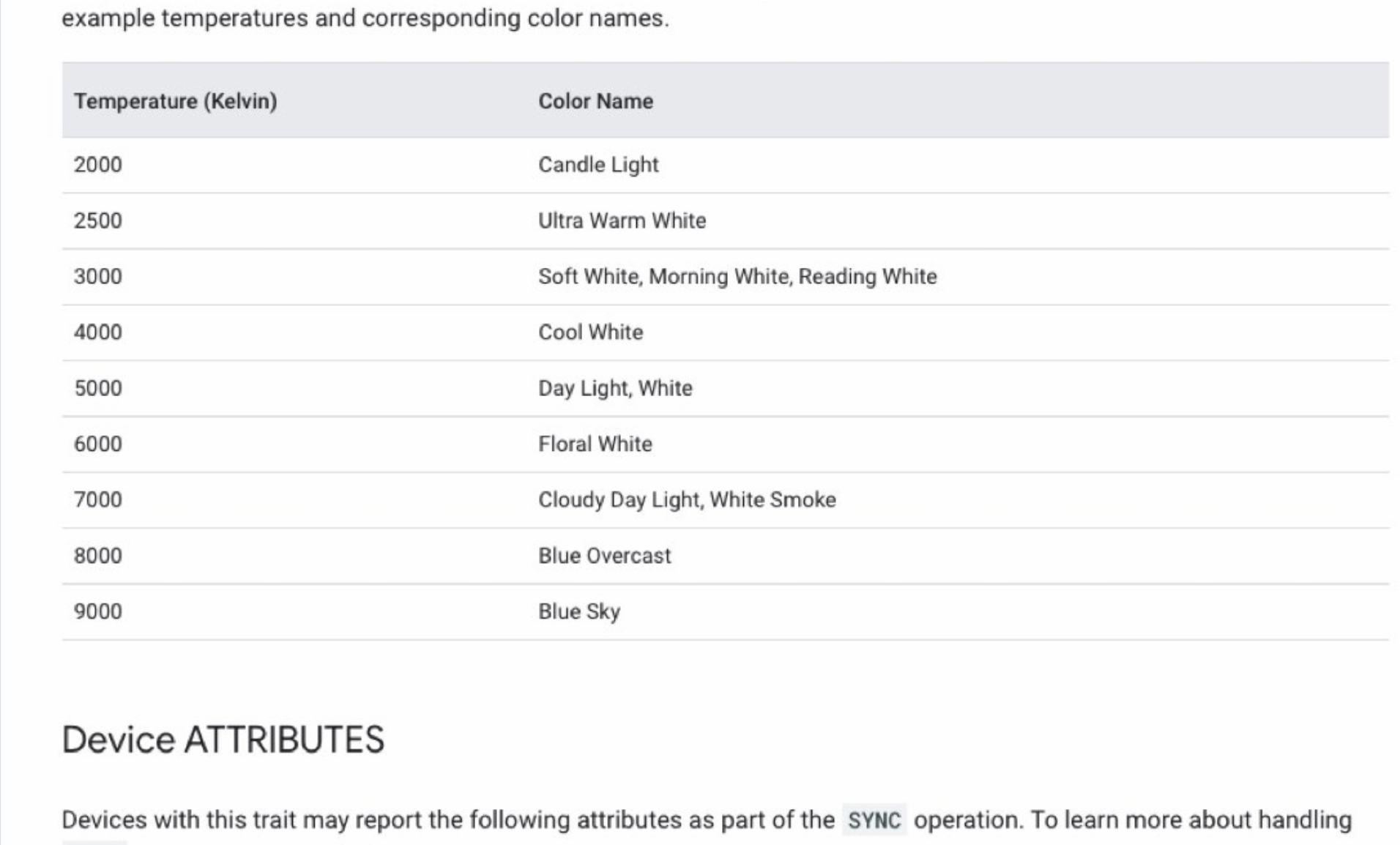This screenshot has height=845, width=1400.
Task: Select the 8000 temperature cell
Action: pos(98,556)
